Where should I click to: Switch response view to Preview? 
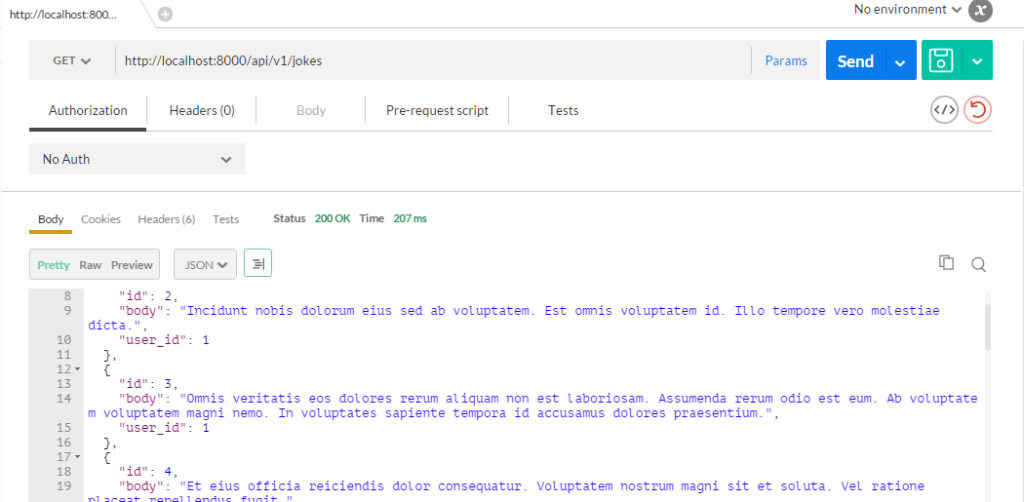[x=132, y=265]
